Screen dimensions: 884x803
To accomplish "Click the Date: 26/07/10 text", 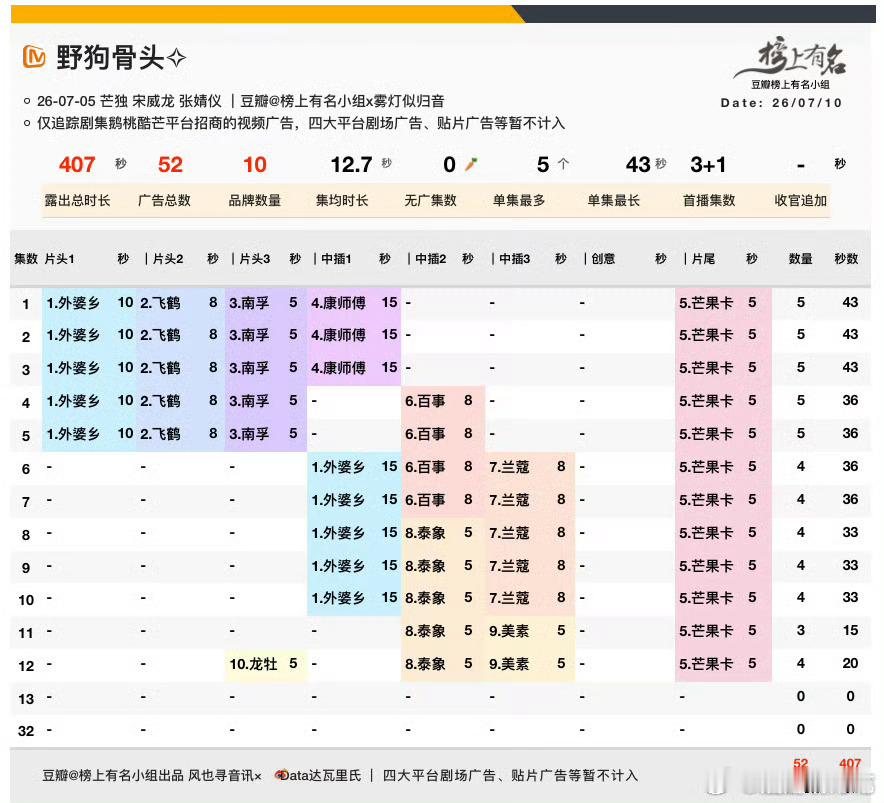I will coord(781,103).
